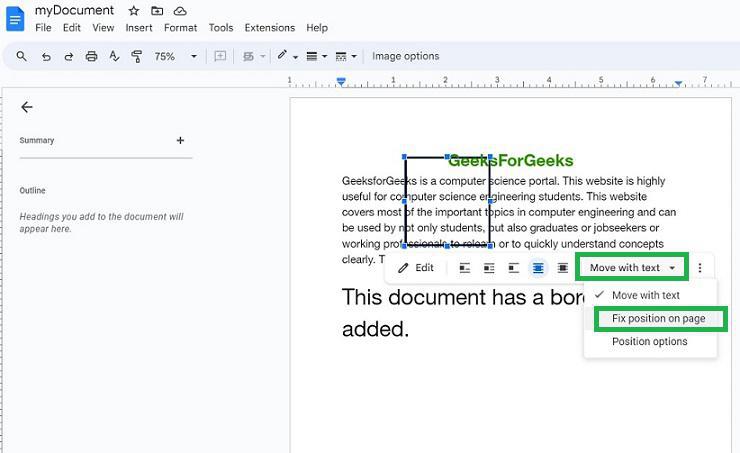Undo the last action
This screenshot has width=740, height=453.
[x=46, y=57]
